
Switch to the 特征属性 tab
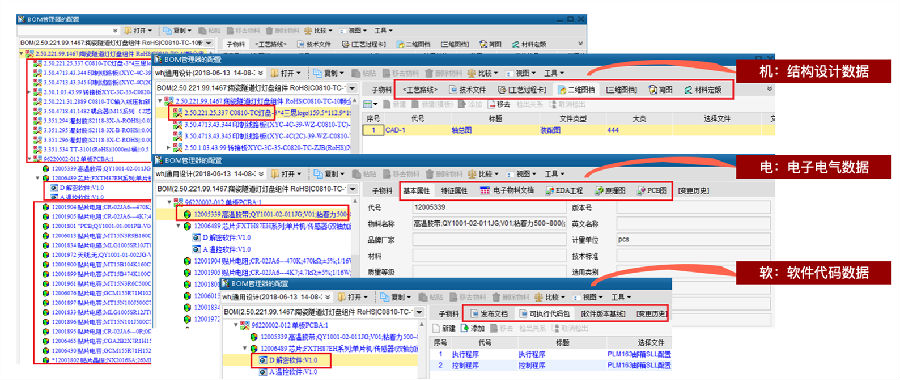(x=455, y=191)
